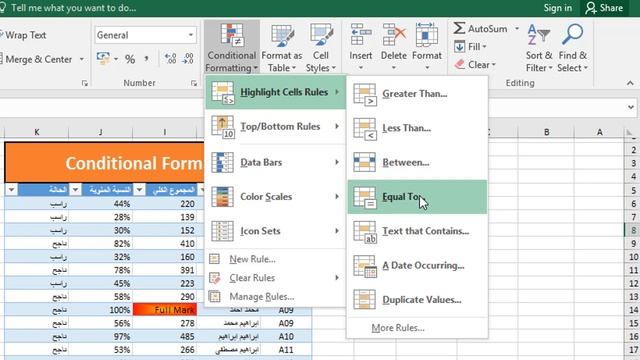Select row 8 header

coord(633,230)
